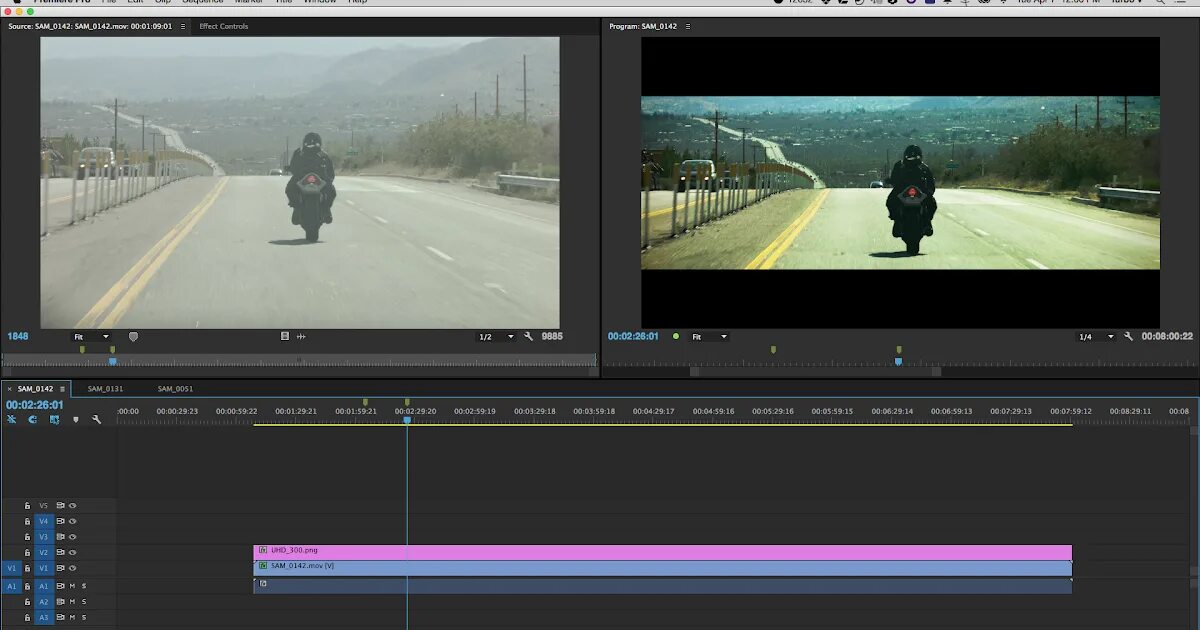The height and width of the screenshot is (630, 1200).
Task: Open the SAM_0051 sequence tab
Action: coord(175,389)
